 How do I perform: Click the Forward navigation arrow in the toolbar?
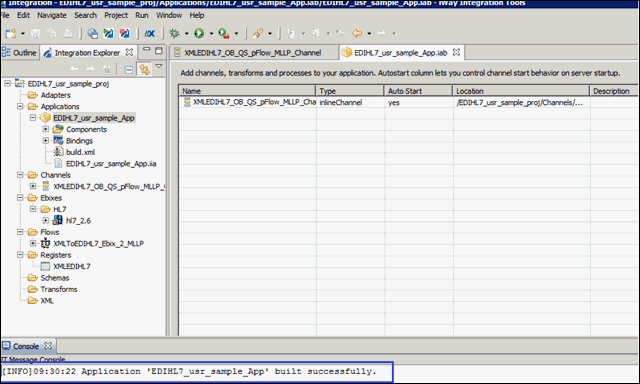coord(382,33)
